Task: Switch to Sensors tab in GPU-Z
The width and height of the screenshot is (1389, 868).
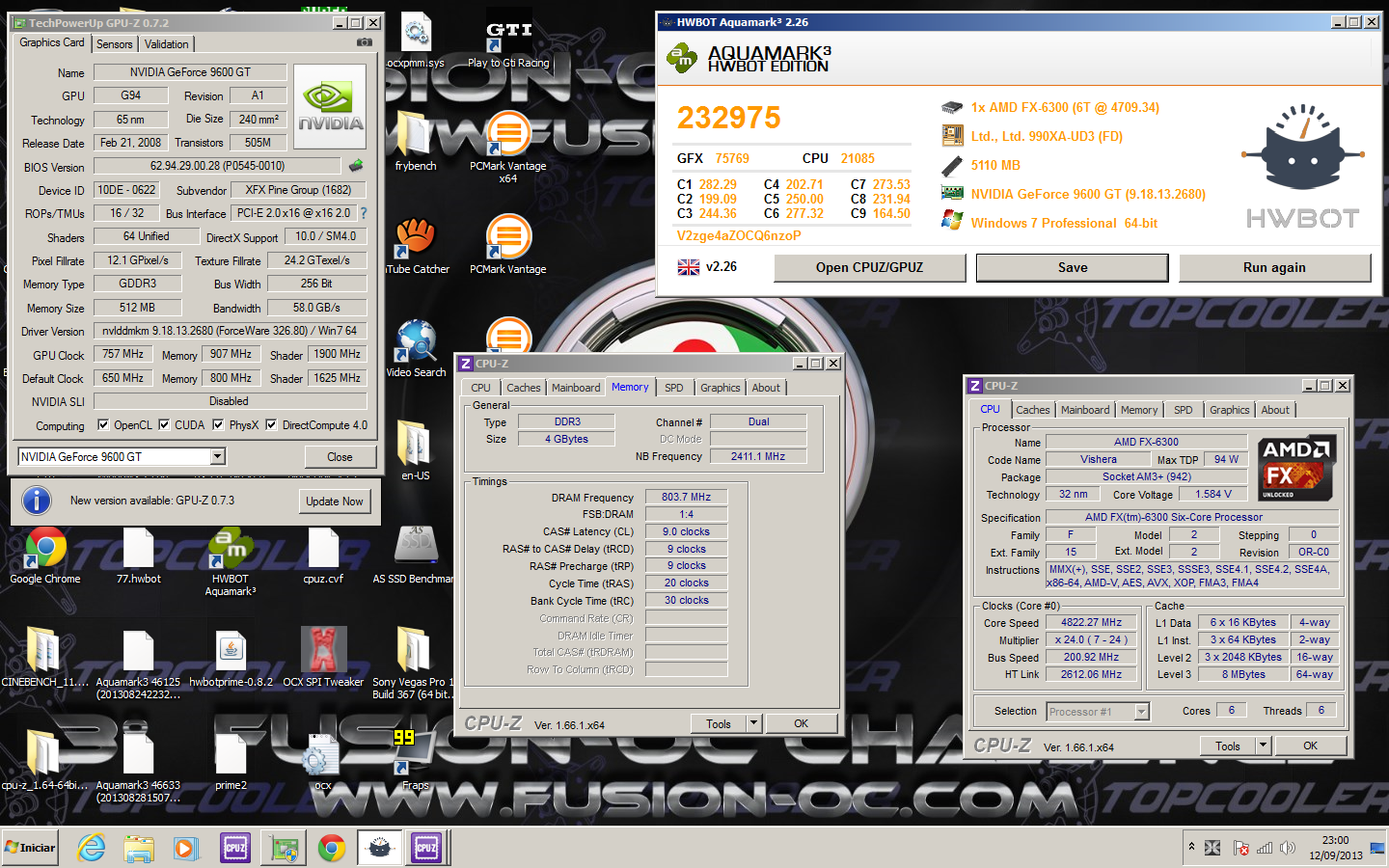Action: 114,44
